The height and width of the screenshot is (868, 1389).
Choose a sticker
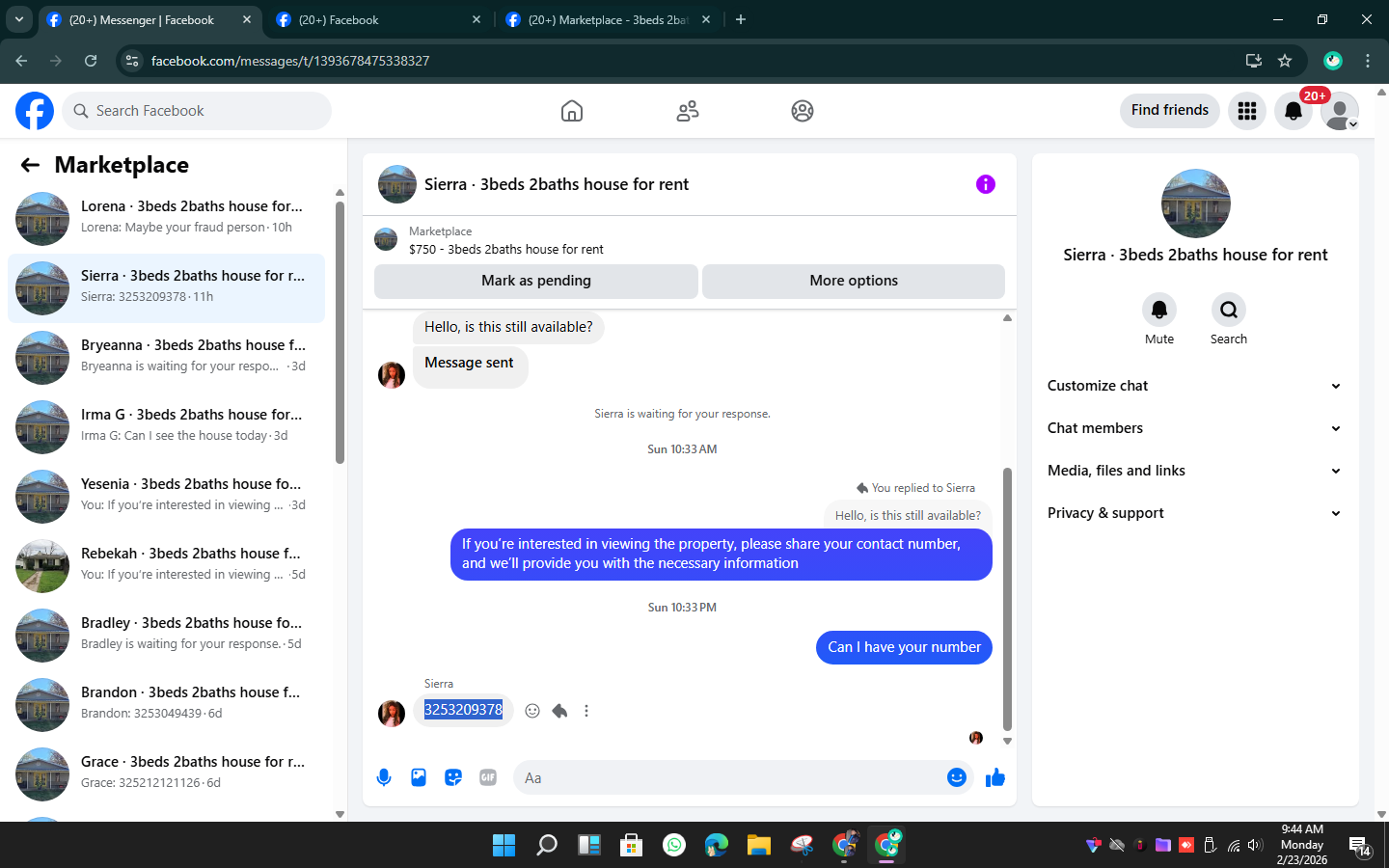point(453,777)
